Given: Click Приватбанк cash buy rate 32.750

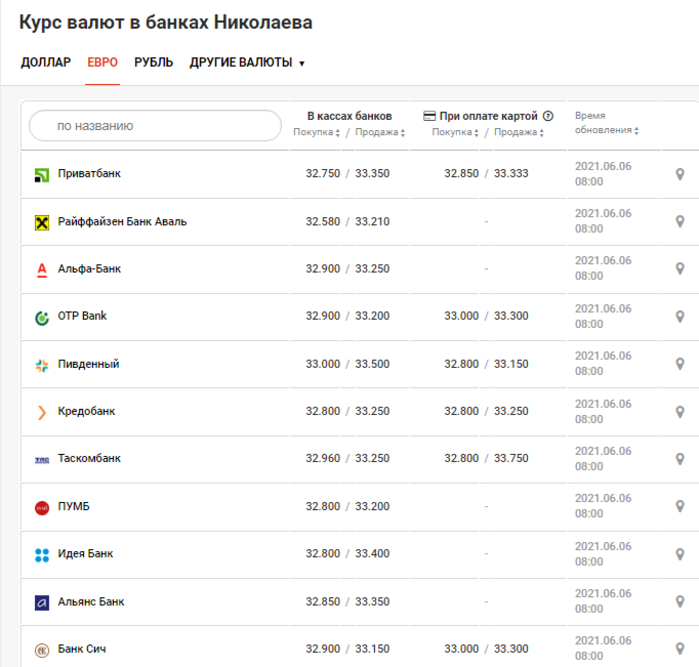Looking at the screenshot, I should click(x=323, y=173).
